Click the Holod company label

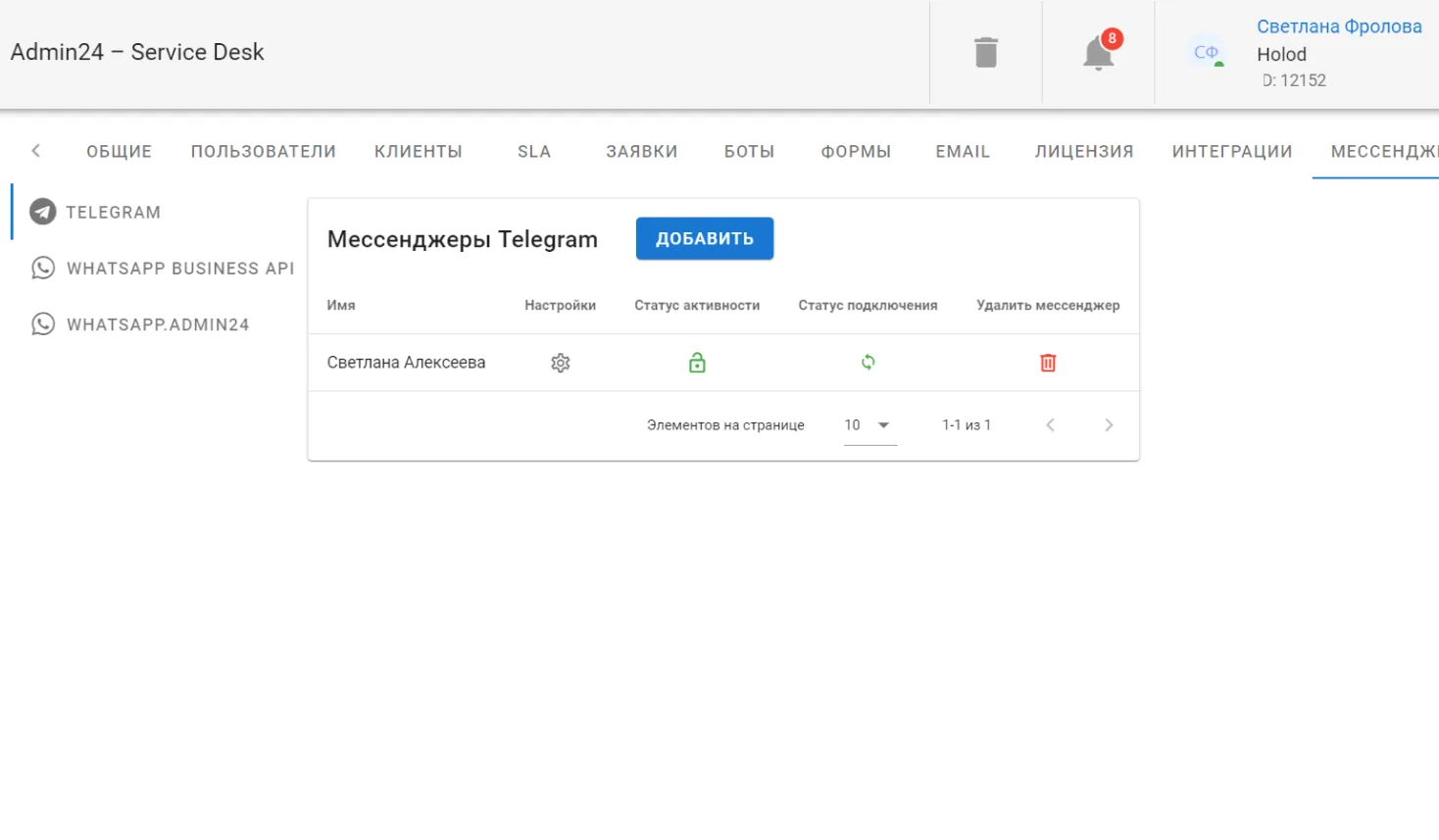(x=1282, y=55)
